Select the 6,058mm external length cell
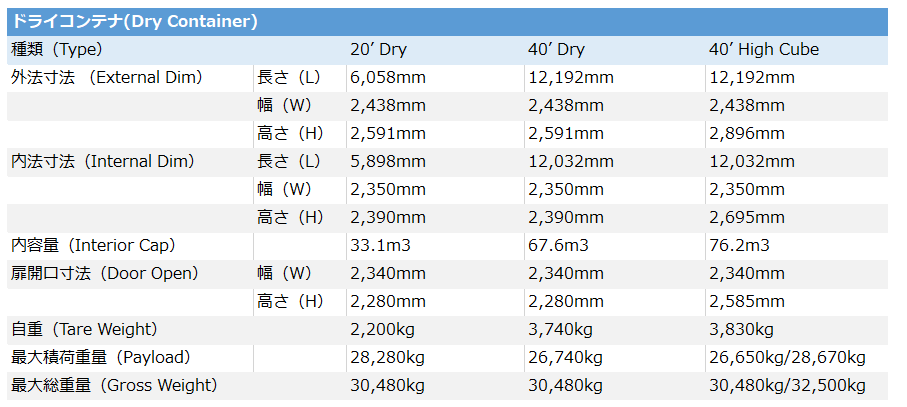 (388, 77)
